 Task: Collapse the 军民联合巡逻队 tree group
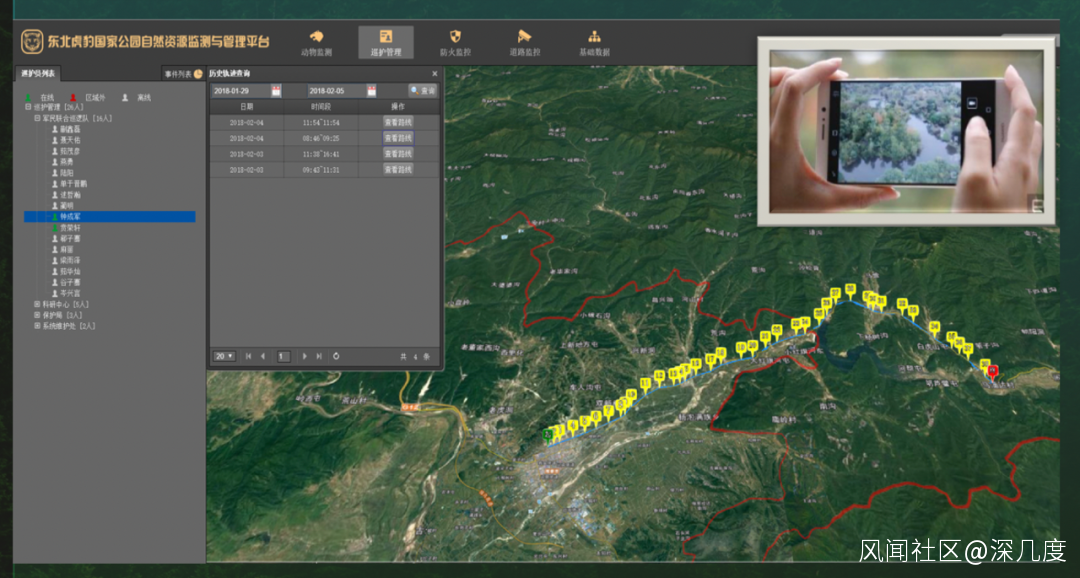click(x=37, y=118)
